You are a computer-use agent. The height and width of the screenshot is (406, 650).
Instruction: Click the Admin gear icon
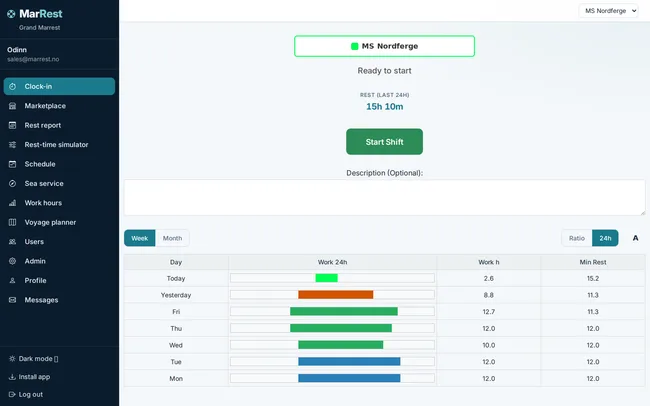pyautogui.click(x=12, y=261)
